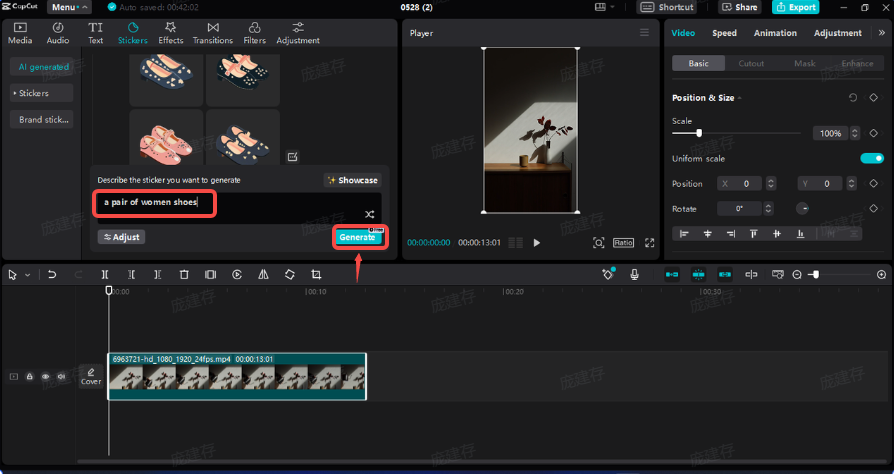Select the Mask sub-tab
Image resolution: width=894 pixels, height=474 pixels.
[804, 63]
